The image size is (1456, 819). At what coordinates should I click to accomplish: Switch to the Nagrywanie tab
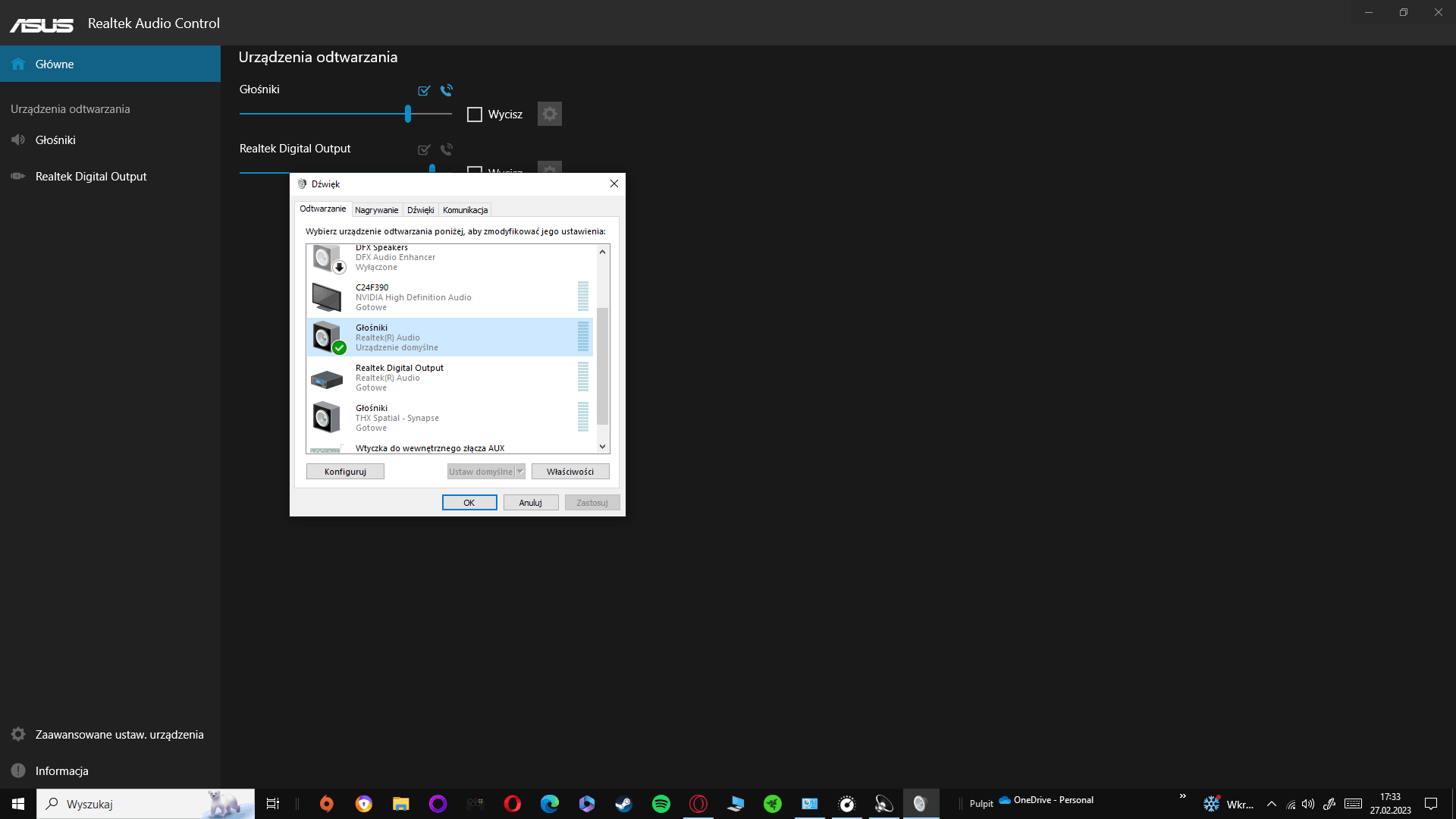[376, 210]
